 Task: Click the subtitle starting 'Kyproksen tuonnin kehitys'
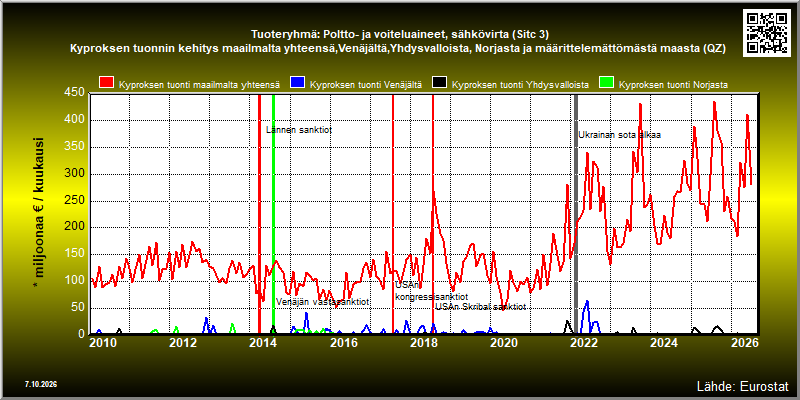coord(397,49)
